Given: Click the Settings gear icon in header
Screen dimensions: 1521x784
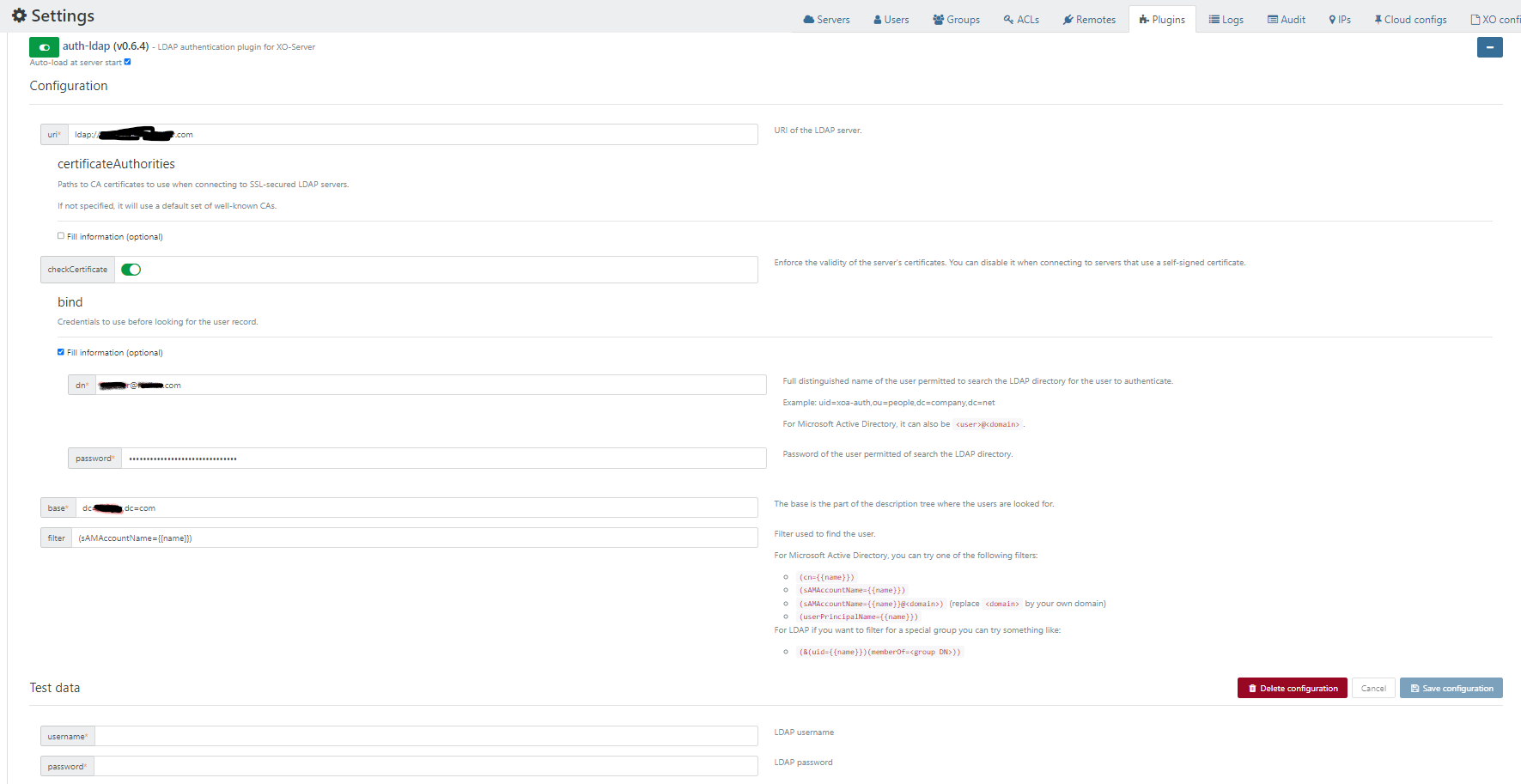Looking at the screenshot, I should point(19,15).
